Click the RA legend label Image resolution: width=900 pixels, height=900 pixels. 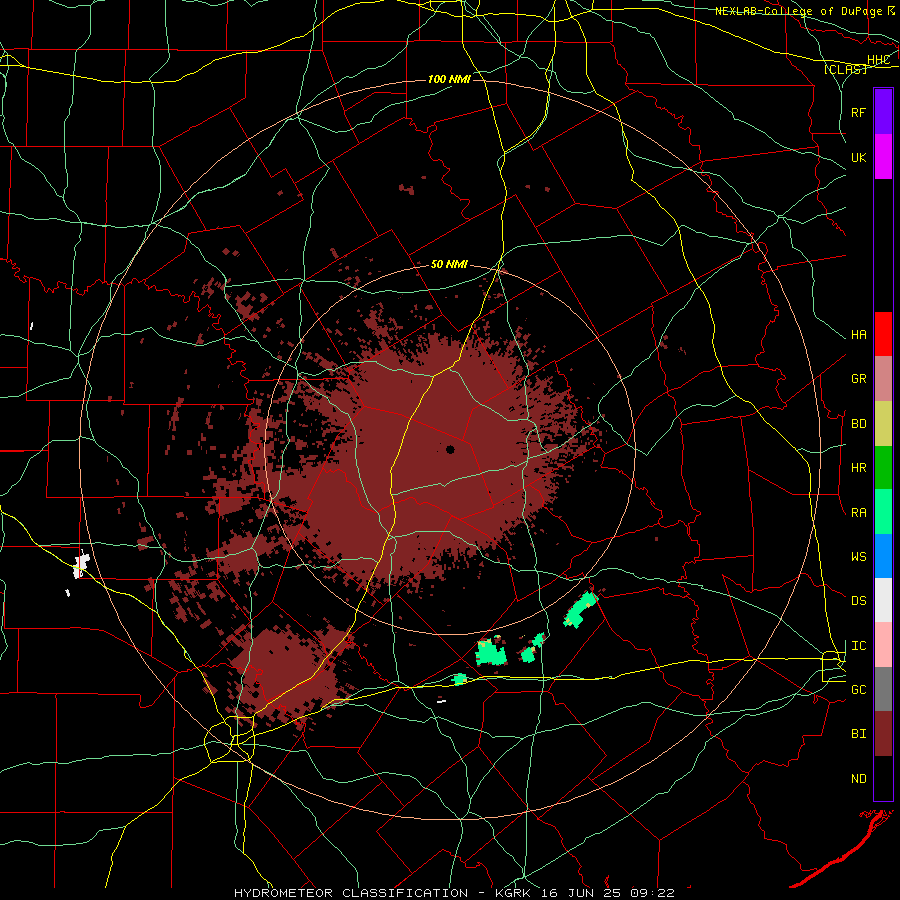(x=858, y=513)
